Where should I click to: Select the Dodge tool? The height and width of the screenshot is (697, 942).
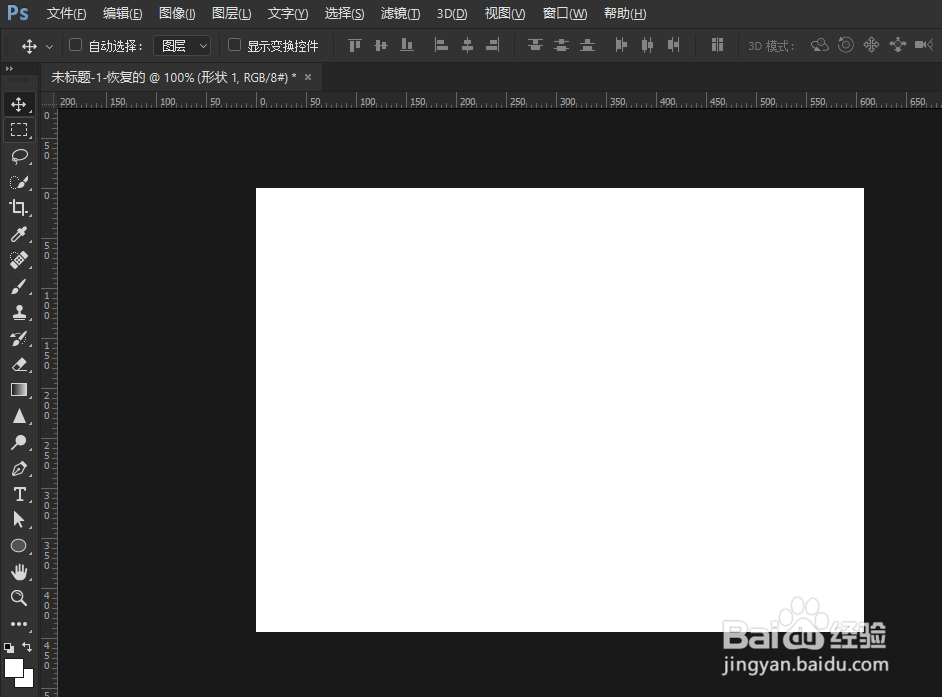pos(19,443)
